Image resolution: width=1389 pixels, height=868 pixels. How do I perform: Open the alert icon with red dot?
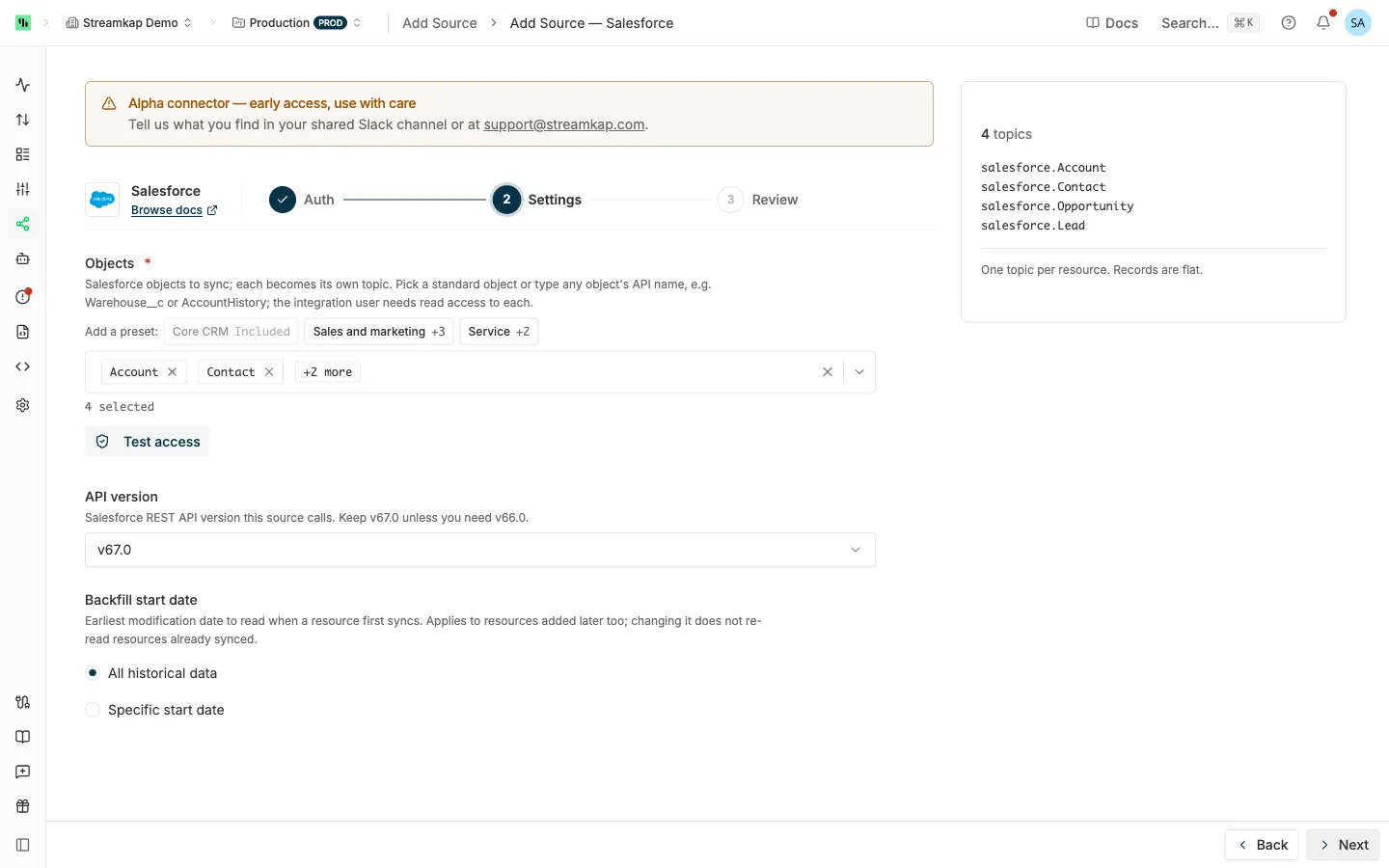click(x=23, y=296)
